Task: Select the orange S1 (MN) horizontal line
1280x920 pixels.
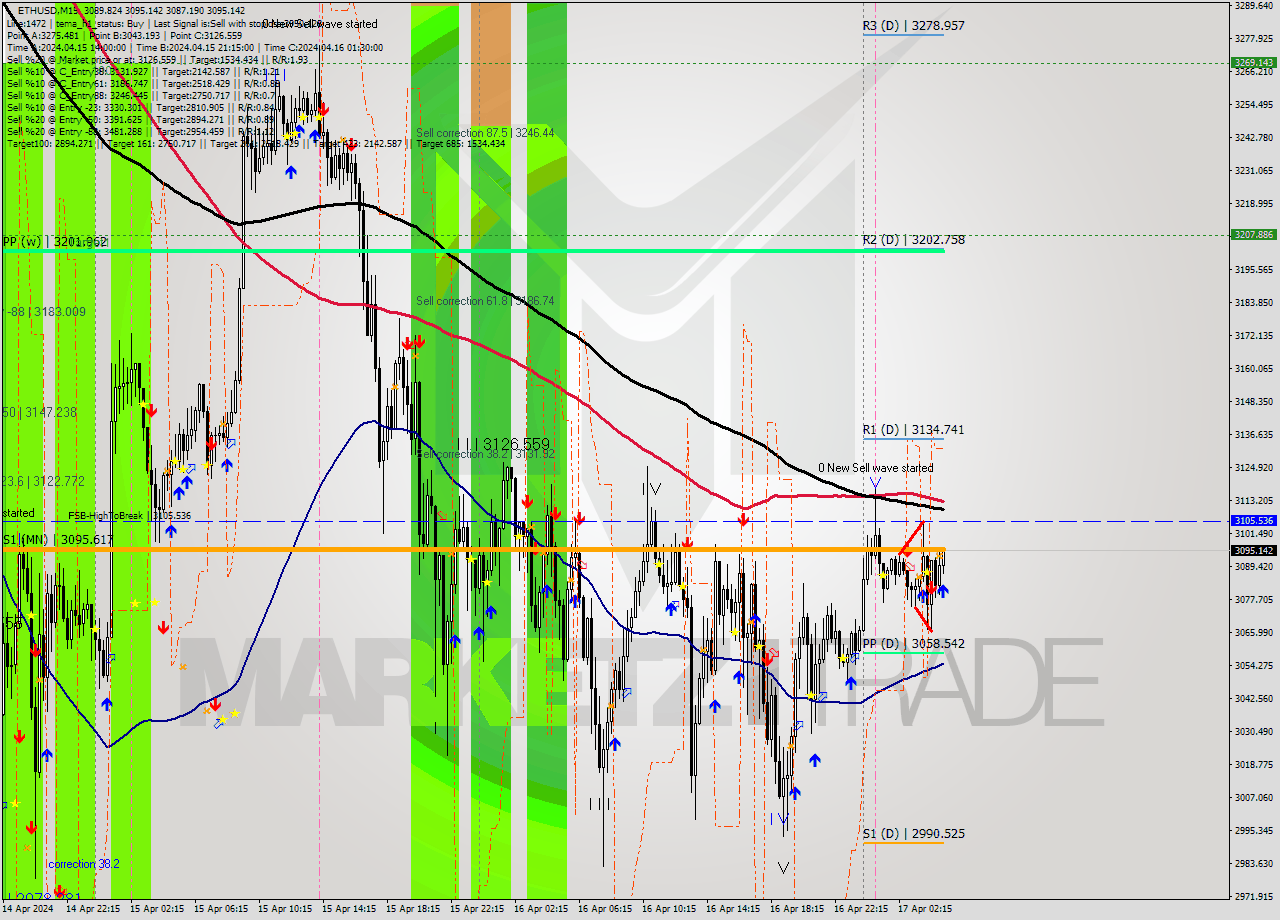Action: tap(473, 550)
